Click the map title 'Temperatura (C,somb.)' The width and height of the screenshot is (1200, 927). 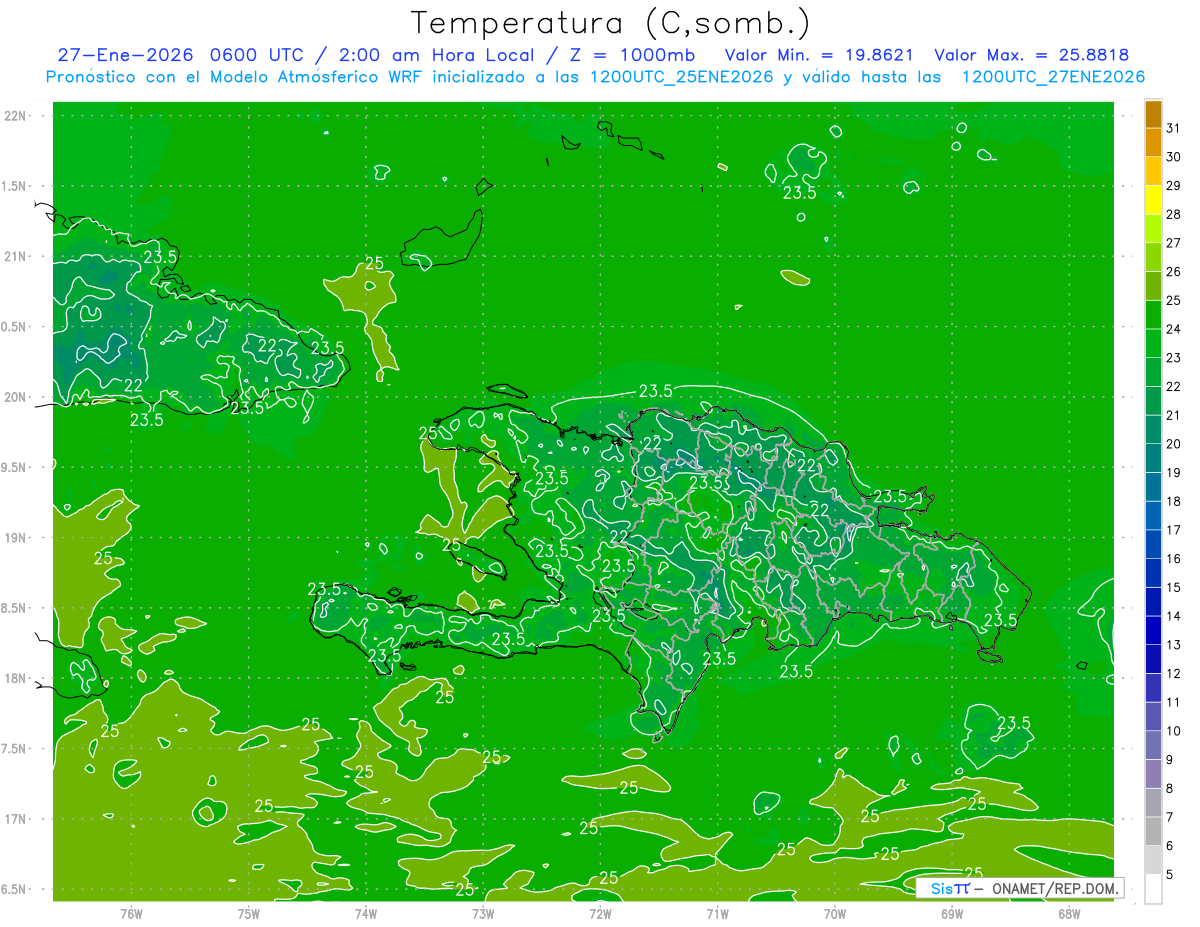point(611,24)
